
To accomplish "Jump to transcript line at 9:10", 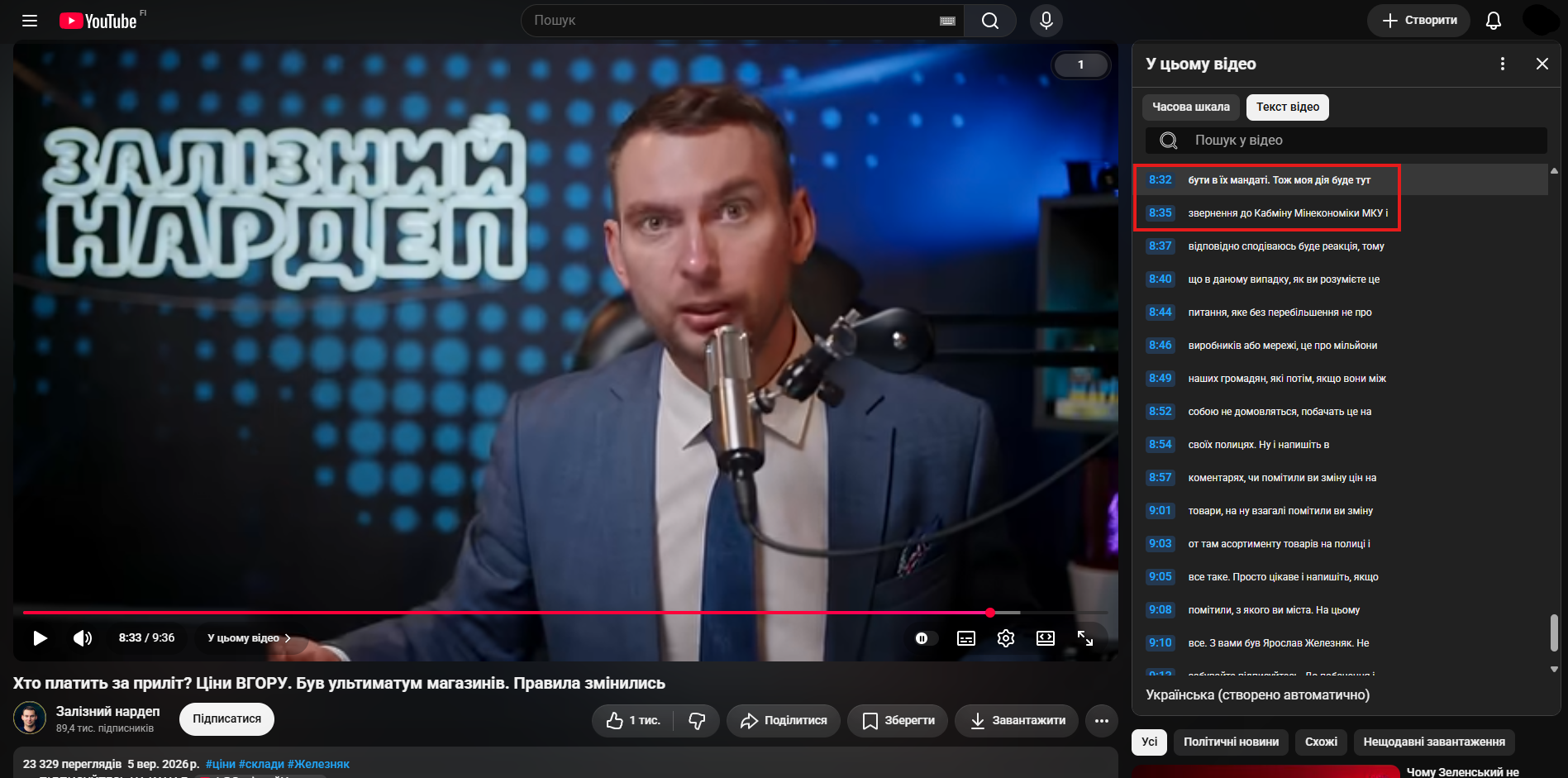I will (x=1342, y=642).
